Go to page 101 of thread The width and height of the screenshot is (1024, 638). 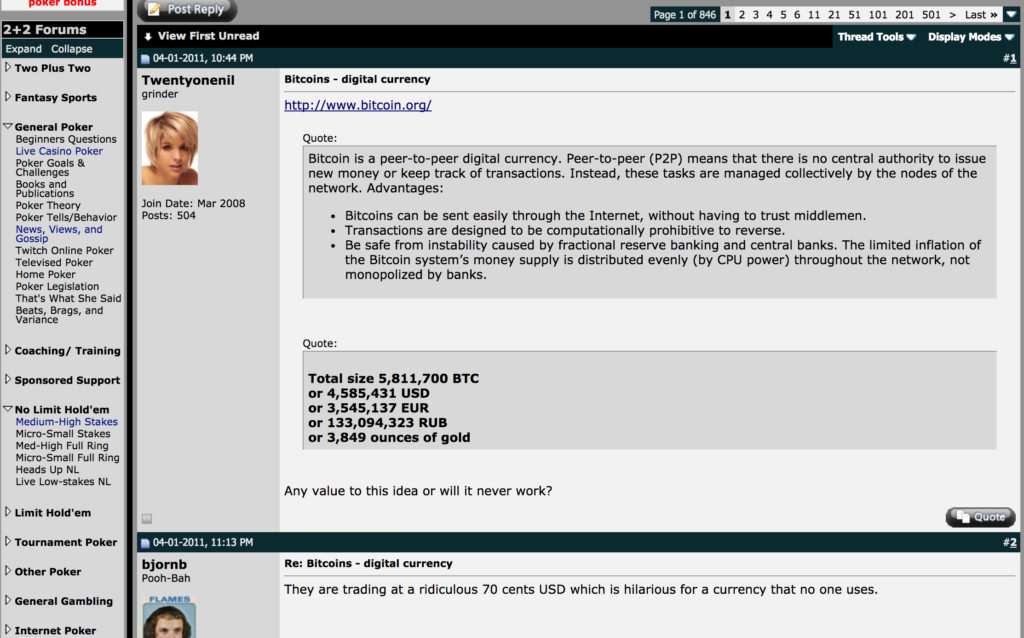click(878, 14)
